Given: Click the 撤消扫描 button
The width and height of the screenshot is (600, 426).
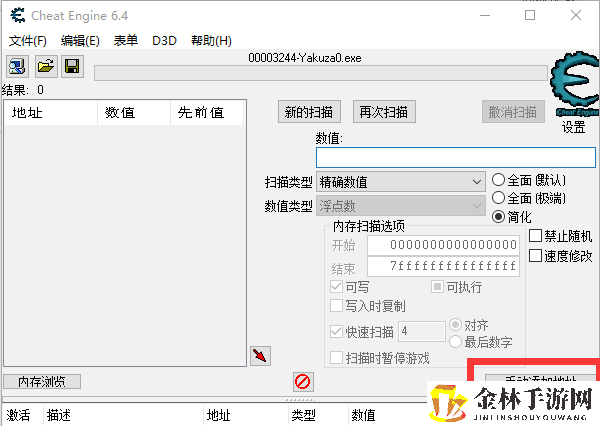Looking at the screenshot, I should tap(513, 112).
